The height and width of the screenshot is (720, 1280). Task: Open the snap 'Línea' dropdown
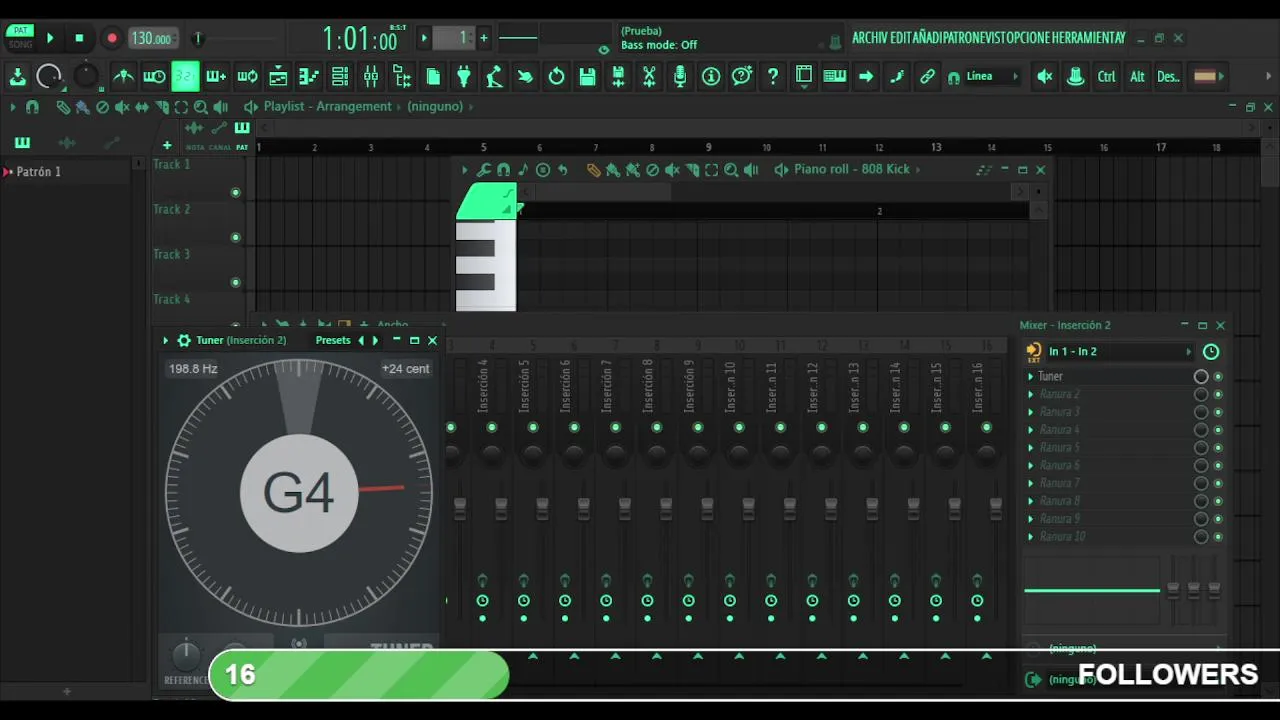[993, 76]
